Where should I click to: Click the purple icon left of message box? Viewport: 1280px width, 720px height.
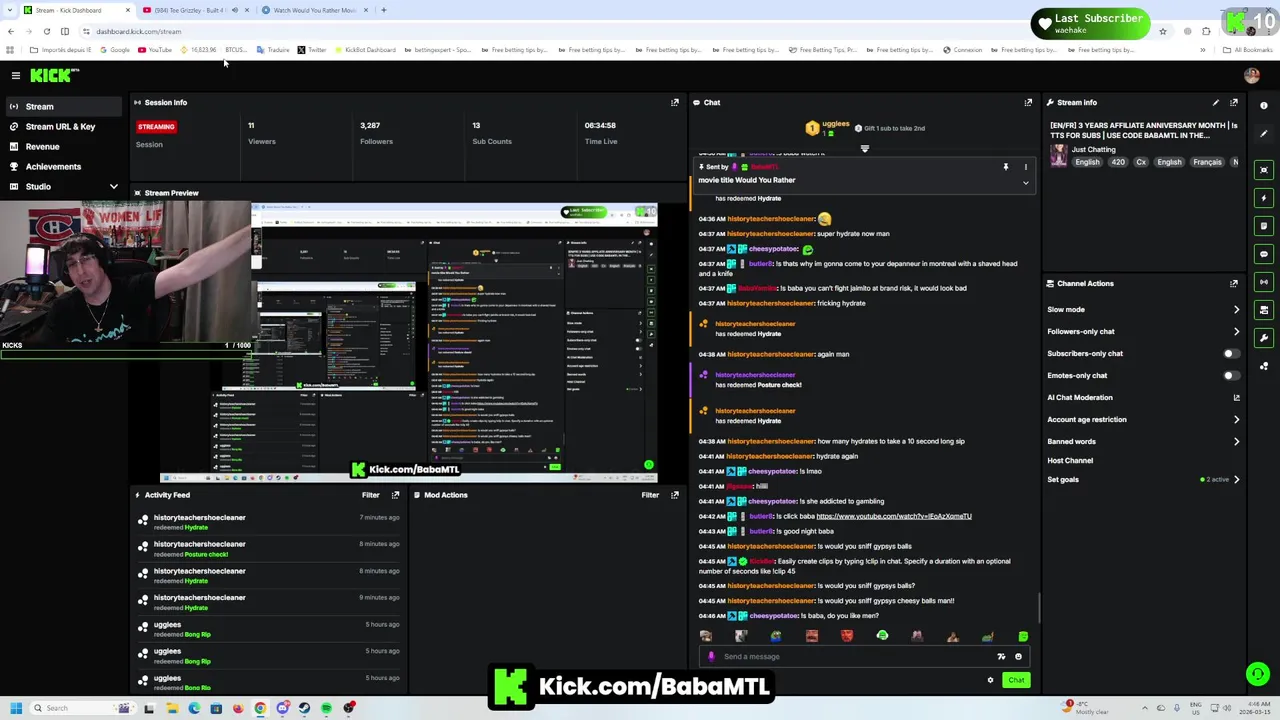pyautogui.click(x=711, y=657)
